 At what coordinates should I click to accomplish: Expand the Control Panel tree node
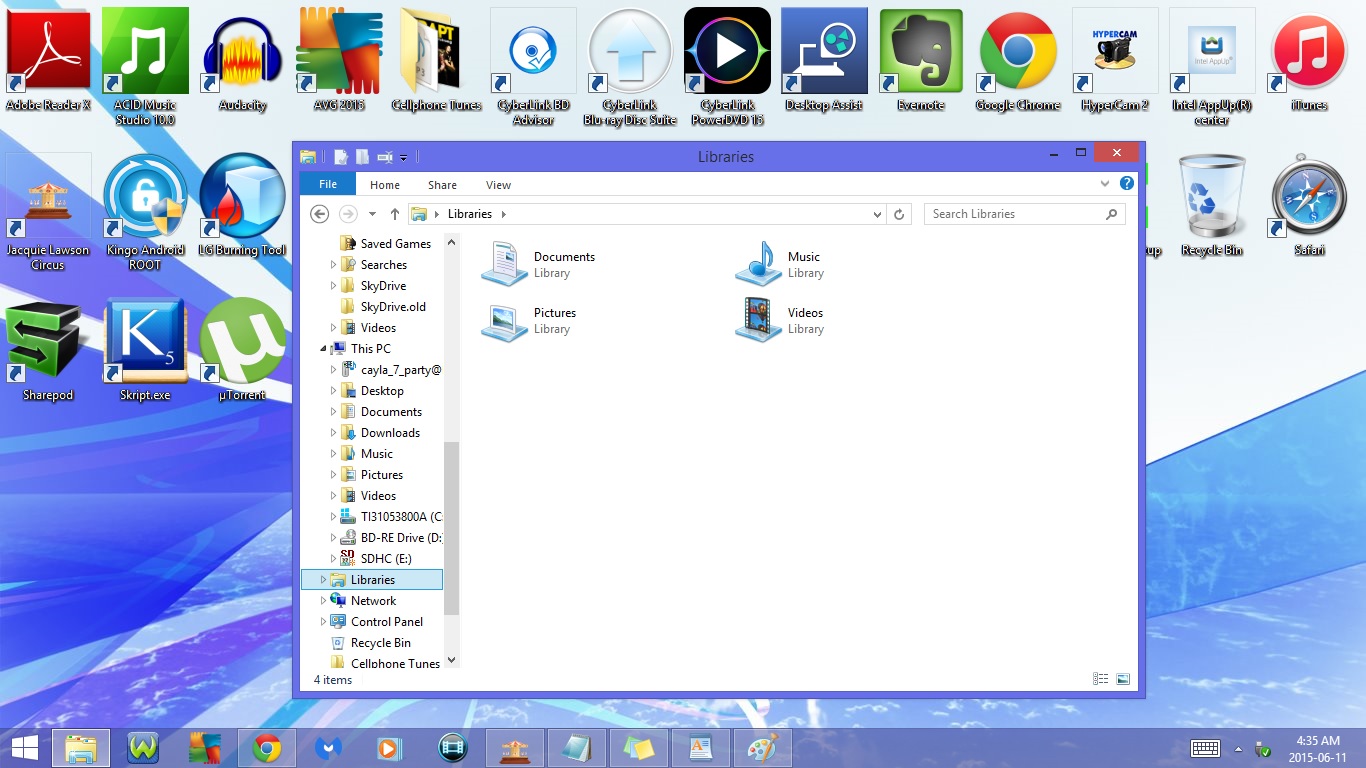point(324,622)
